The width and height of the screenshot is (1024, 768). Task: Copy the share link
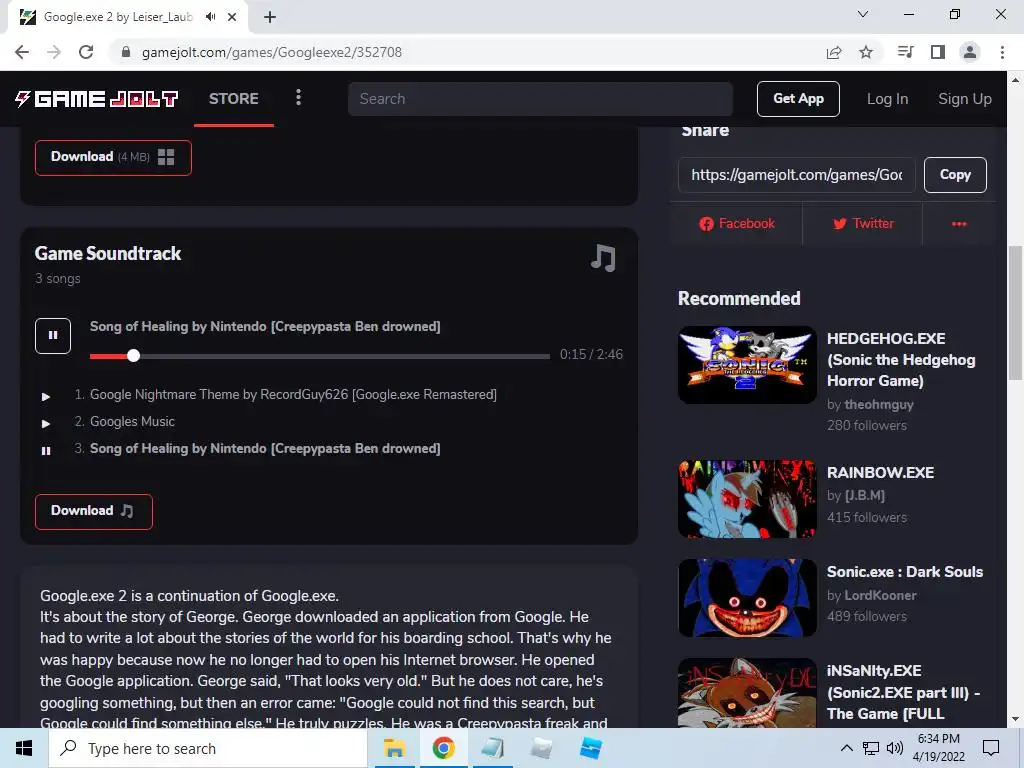pos(955,175)
